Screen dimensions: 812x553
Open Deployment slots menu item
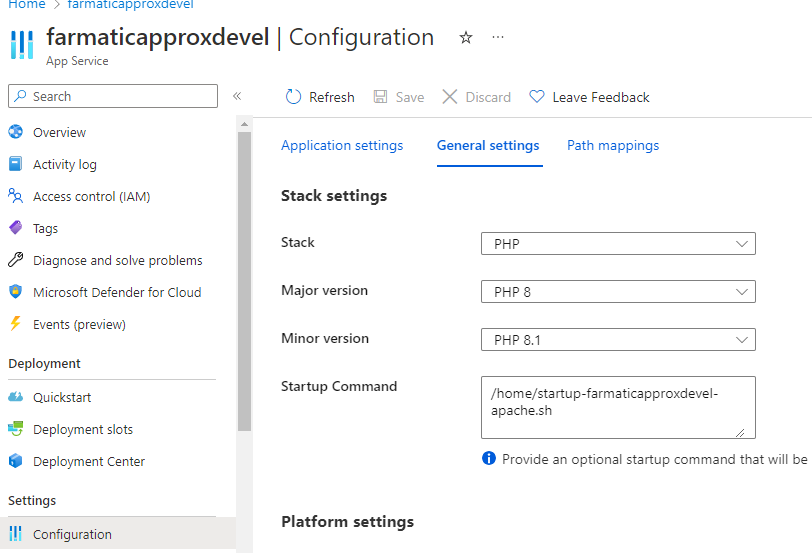click(x=83, y=430)
